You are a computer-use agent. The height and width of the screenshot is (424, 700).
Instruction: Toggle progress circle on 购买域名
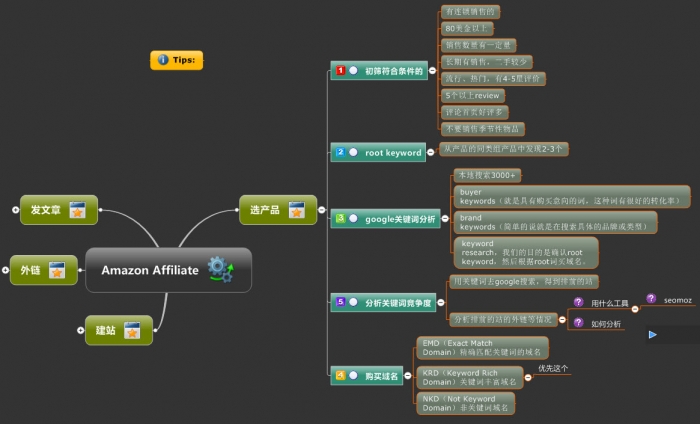tap(353, 375)
